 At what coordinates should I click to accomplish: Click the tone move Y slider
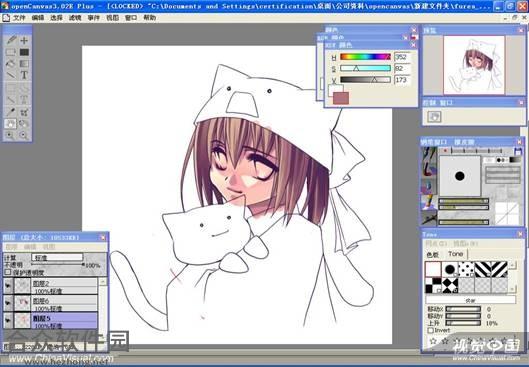tap(463, 316)
